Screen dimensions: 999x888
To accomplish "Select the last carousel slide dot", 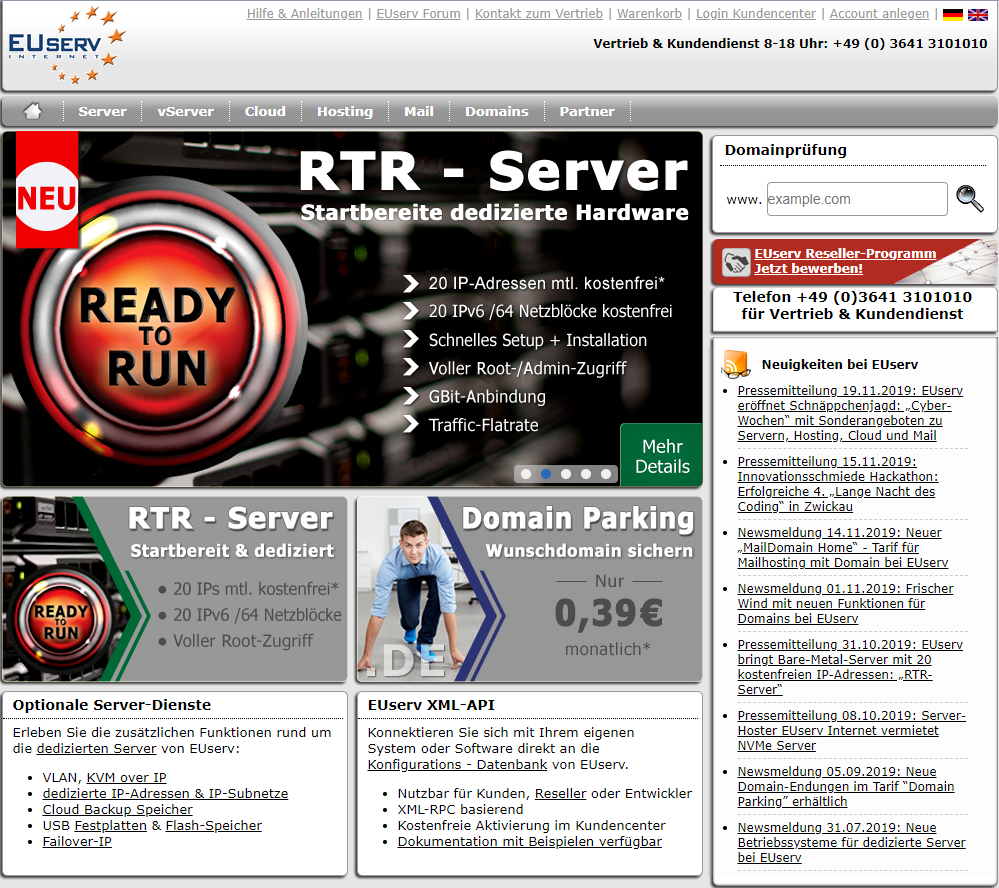I will pyautogui.click(x=606, y=474).
